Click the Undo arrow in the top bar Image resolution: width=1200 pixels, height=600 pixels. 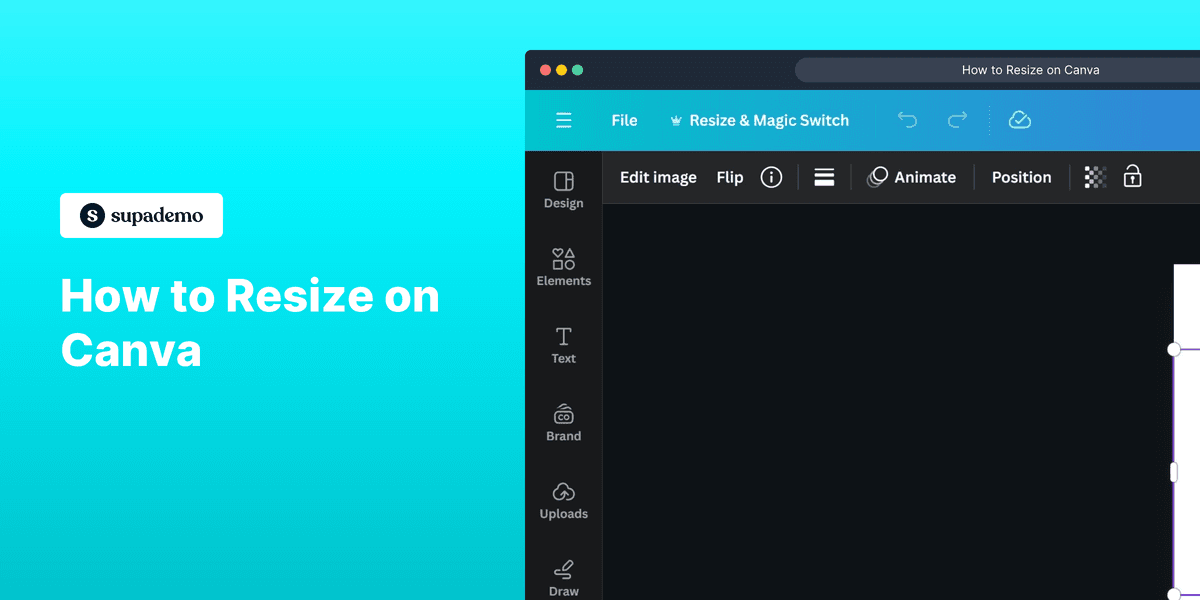click(907, 119)
